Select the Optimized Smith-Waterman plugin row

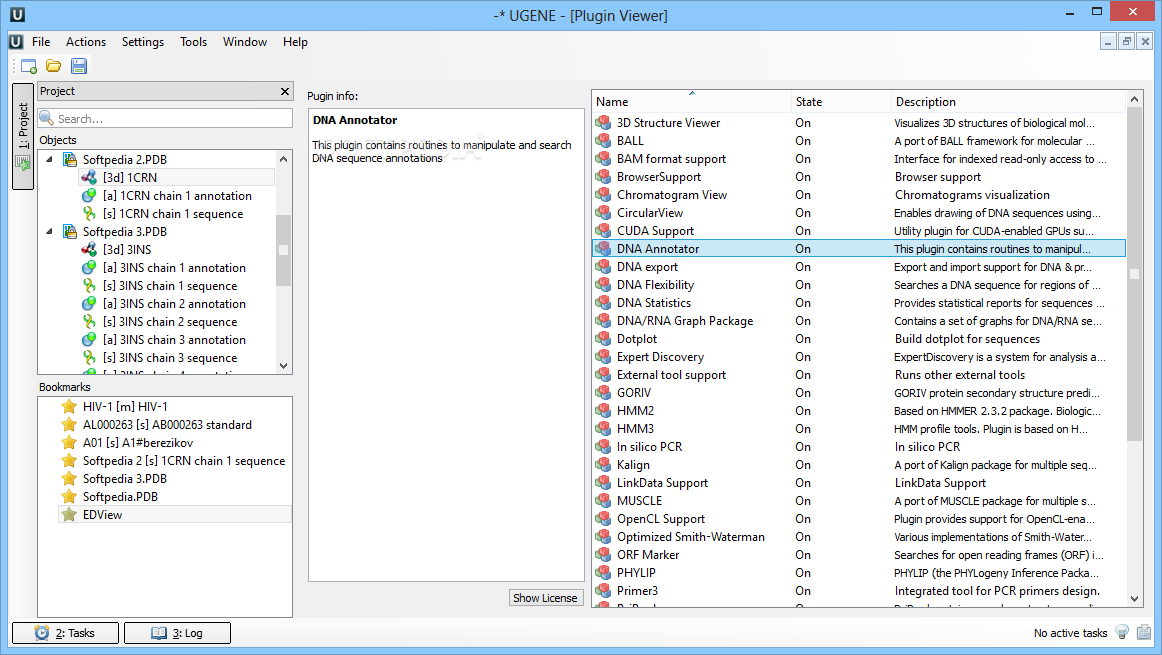pyautogui.click(x=859, y=537)
